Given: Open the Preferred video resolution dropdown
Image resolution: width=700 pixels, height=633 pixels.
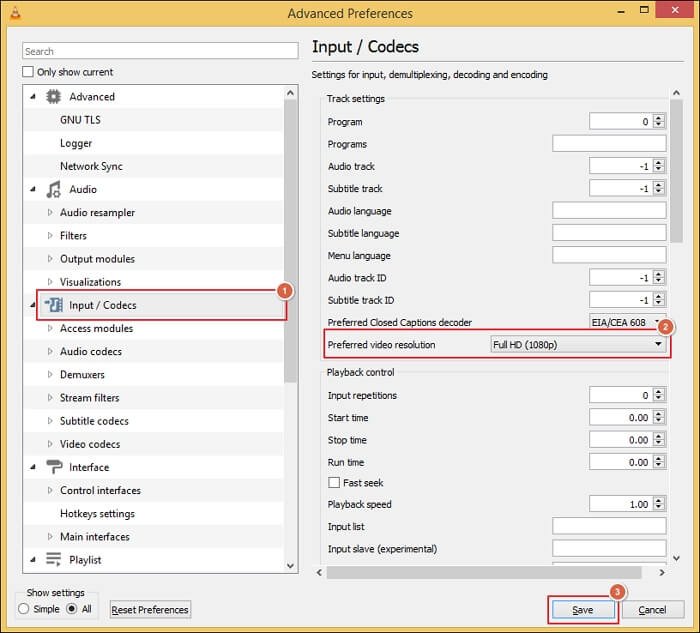Looking at the screenshot, I should 578,344.
